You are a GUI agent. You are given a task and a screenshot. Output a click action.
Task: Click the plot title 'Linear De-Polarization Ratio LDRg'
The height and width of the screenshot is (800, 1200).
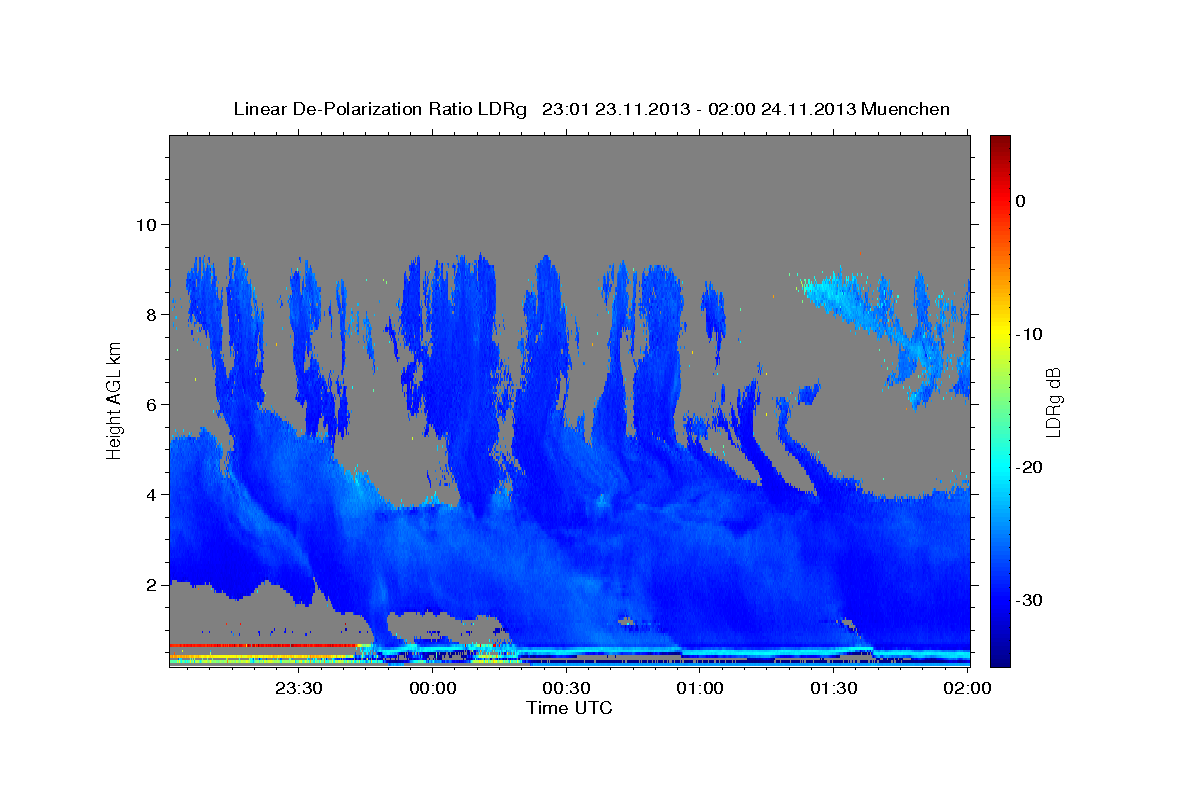[380, 109]
